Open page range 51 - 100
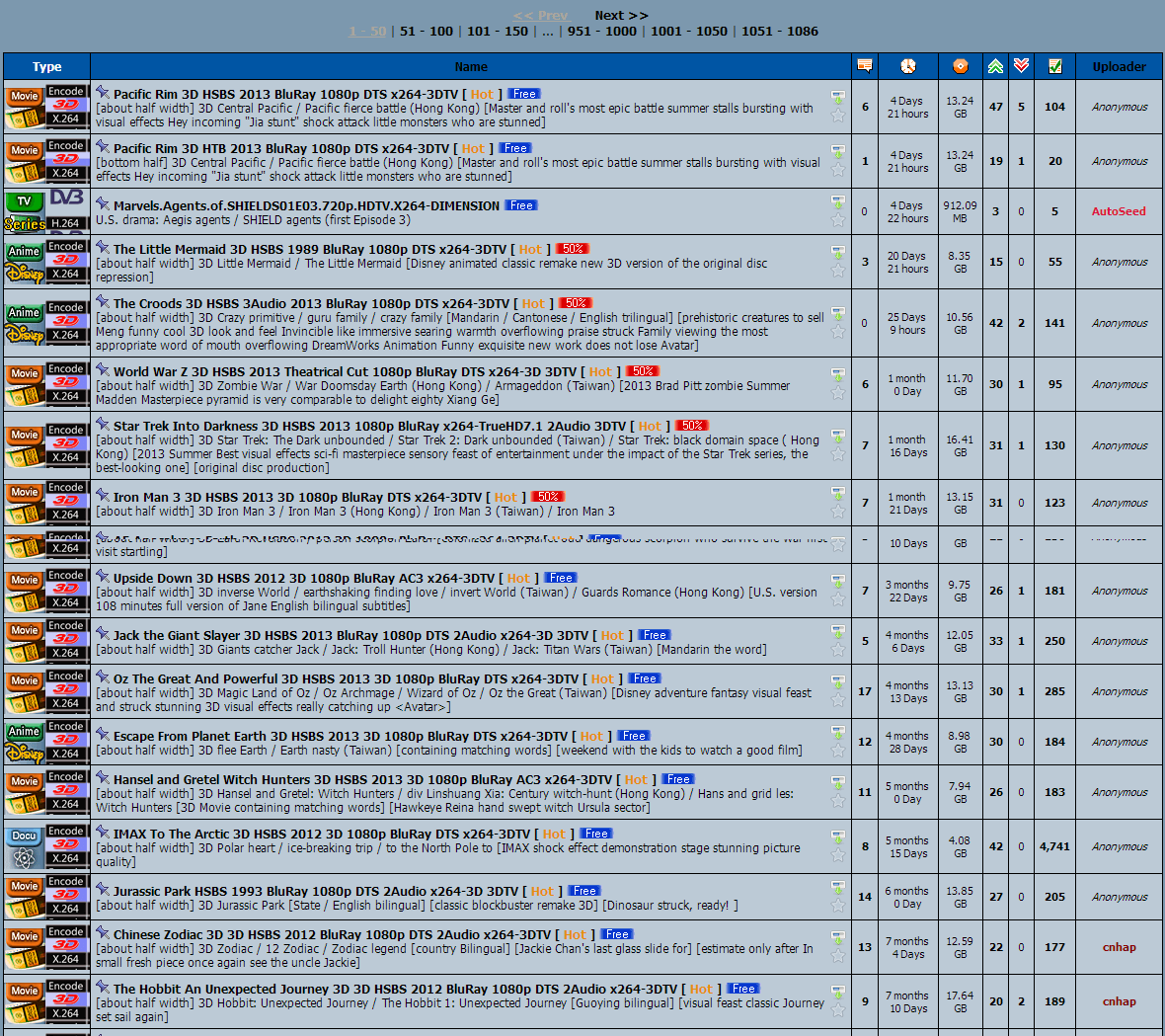 (x=427, y=32)
